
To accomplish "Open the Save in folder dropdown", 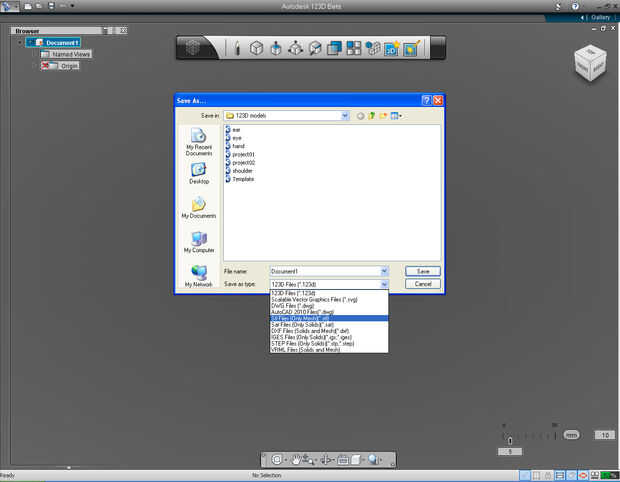I will click(x=345, y=115).
